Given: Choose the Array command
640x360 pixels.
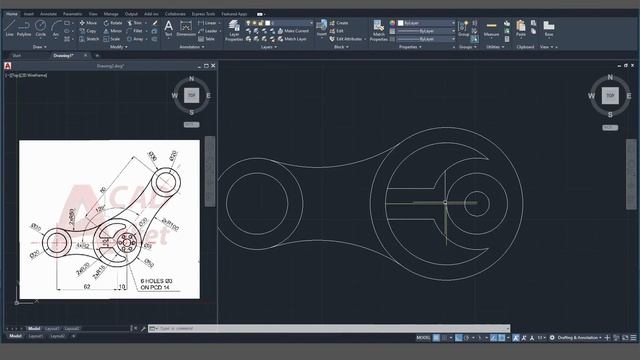Looking at the screenshot, I should pyautogui.click(x=135, y=39).
